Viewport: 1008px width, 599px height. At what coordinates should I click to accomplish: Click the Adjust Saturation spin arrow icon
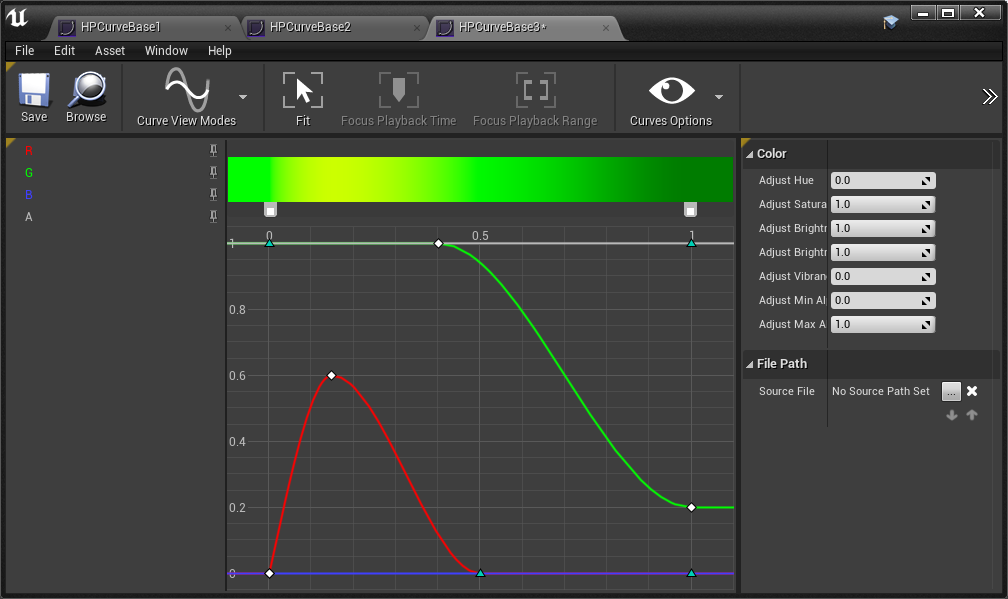pyautogui.click(x=926, y=204)
